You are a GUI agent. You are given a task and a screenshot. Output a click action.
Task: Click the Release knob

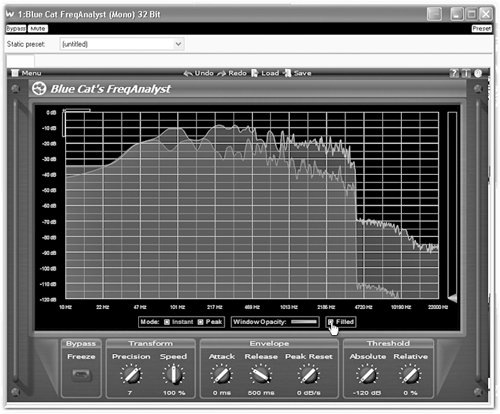pos(261,375)
